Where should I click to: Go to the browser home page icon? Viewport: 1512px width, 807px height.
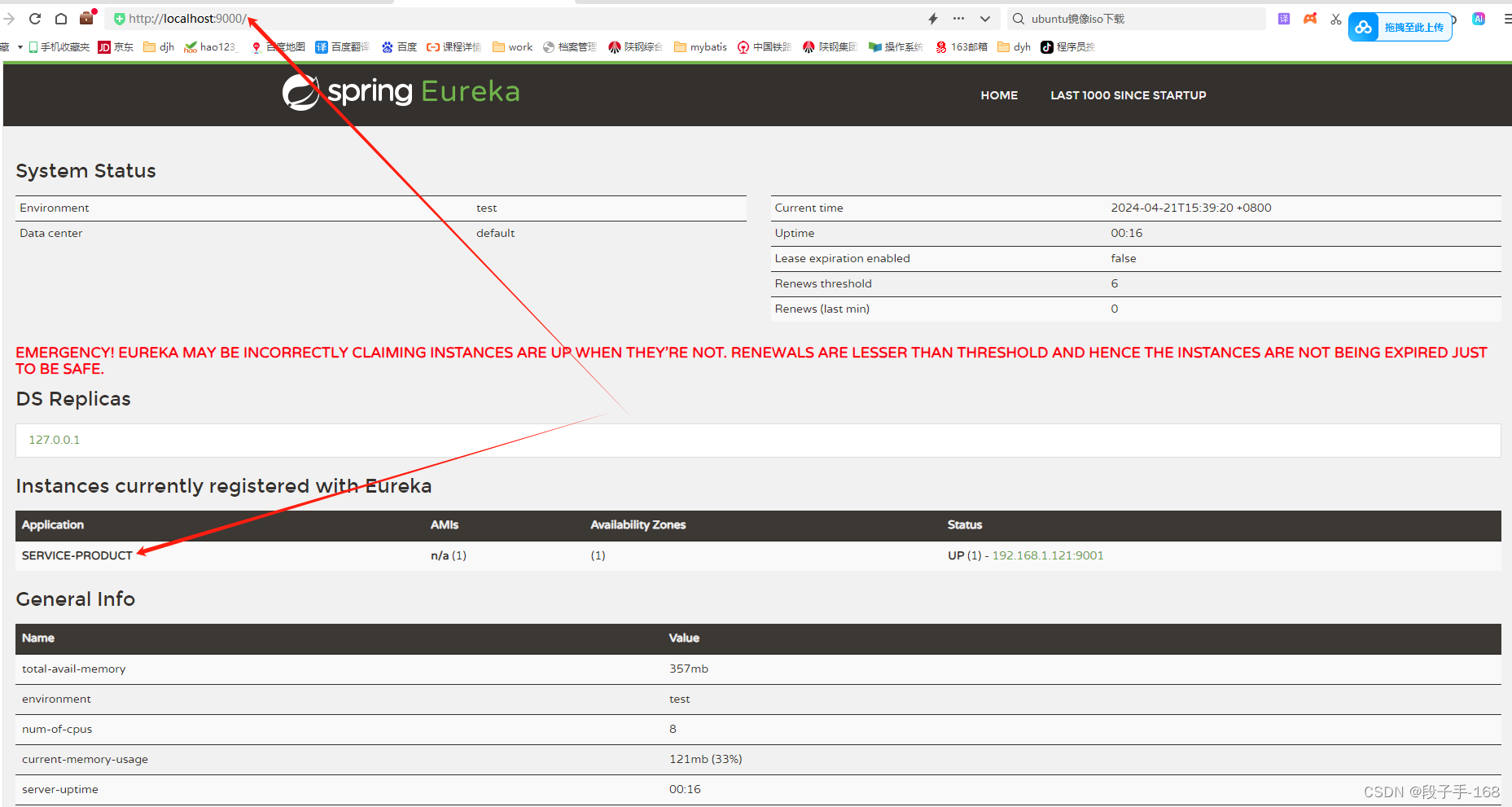point(61,19)
